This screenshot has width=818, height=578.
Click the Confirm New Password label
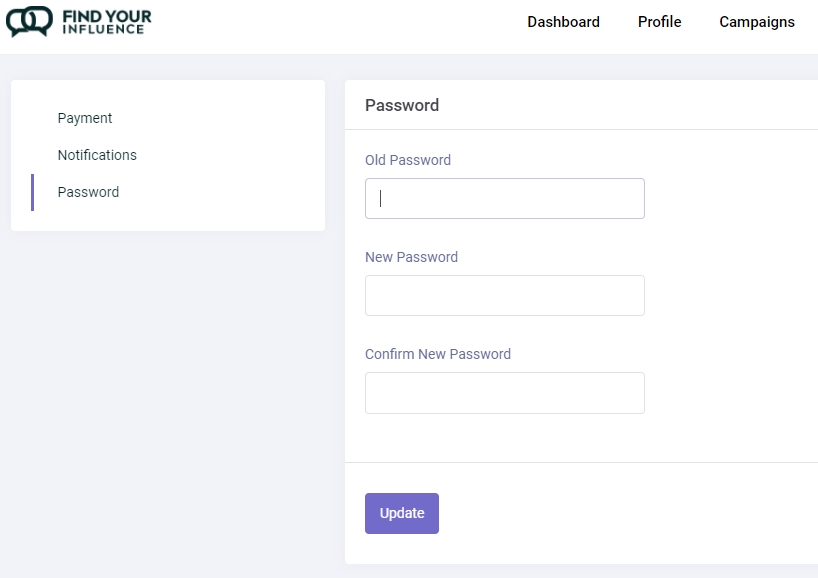pos(438,354)
